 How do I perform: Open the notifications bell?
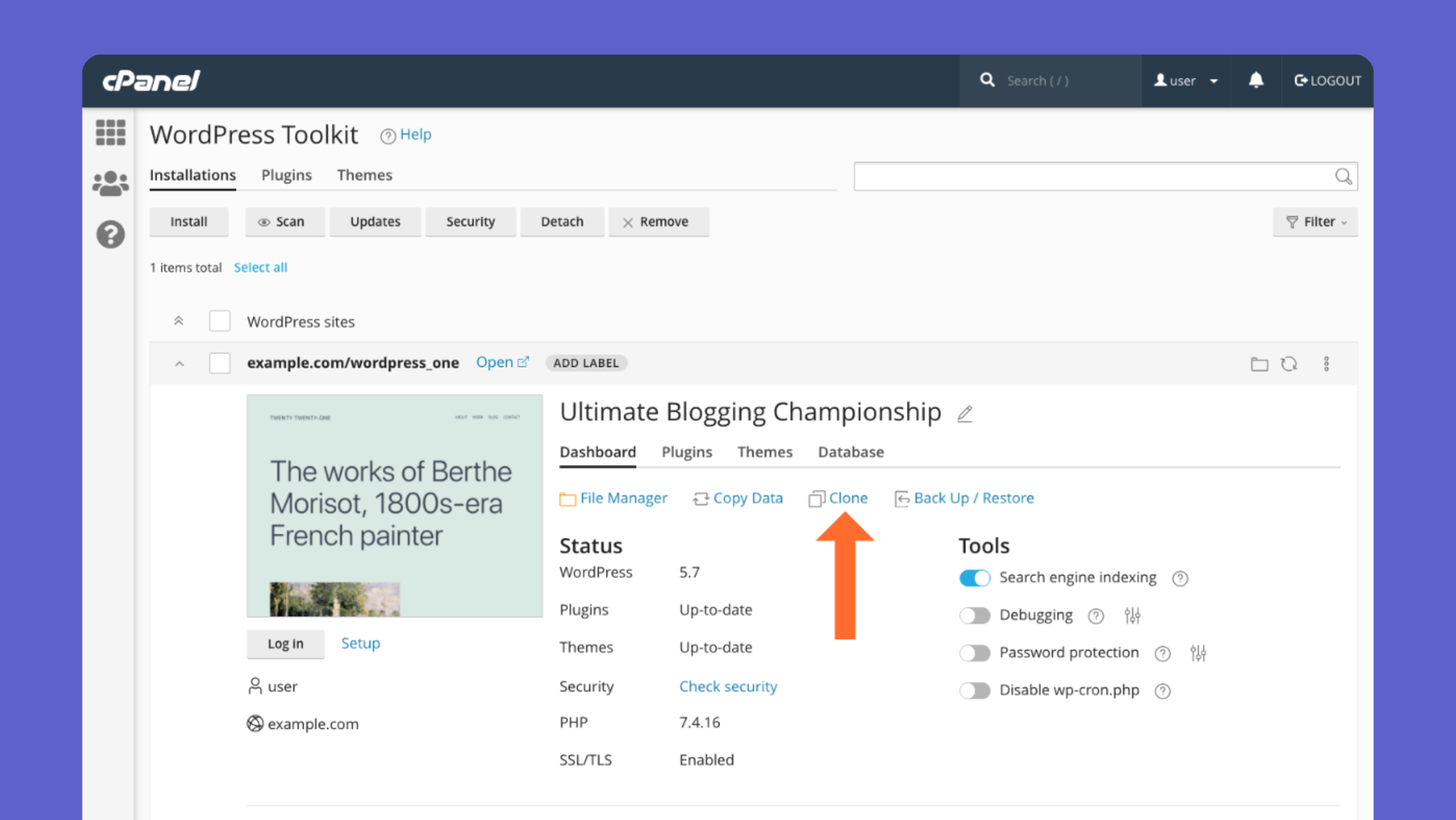[1256, 80]
